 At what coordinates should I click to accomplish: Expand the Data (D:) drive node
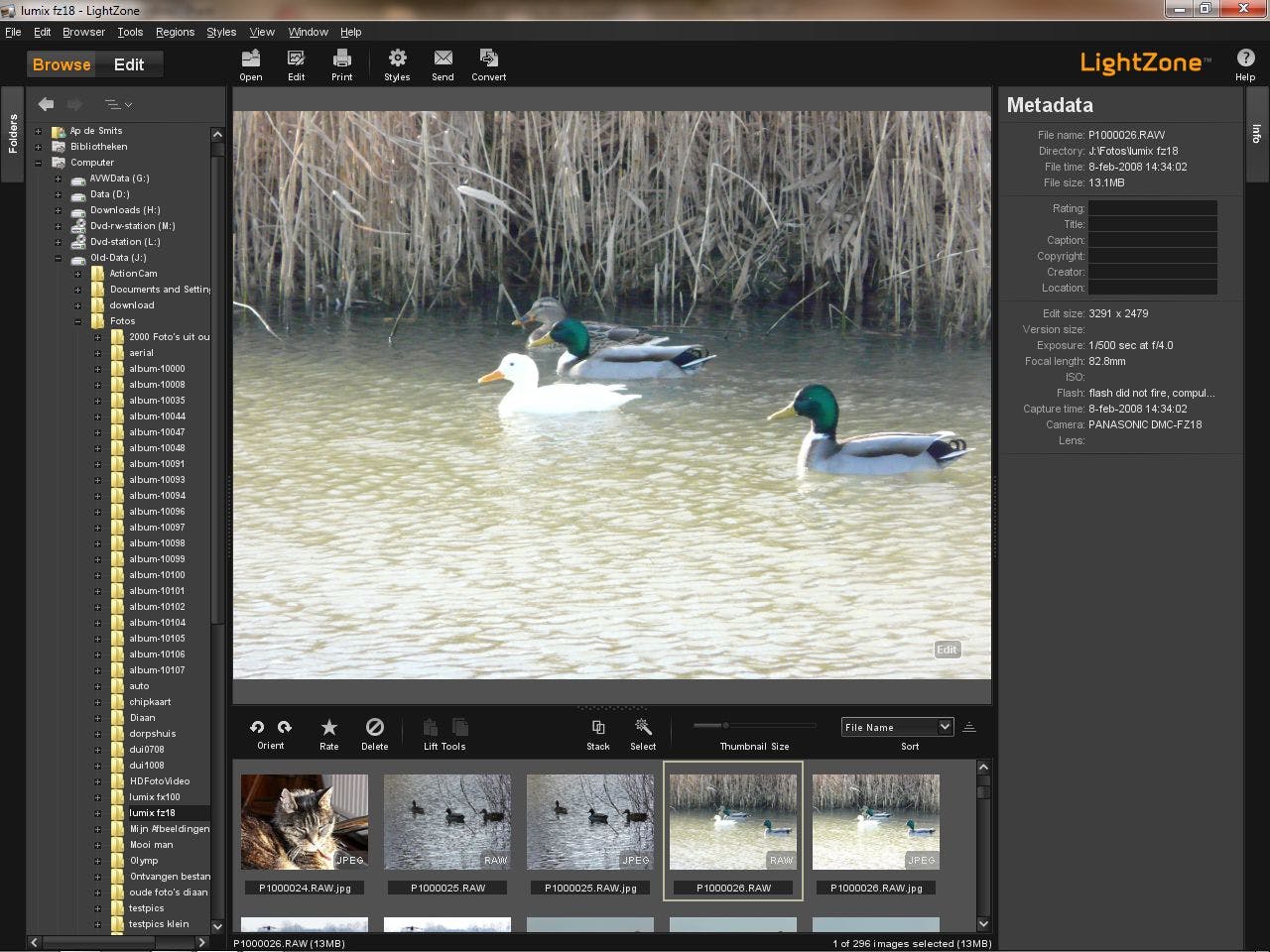59,194
